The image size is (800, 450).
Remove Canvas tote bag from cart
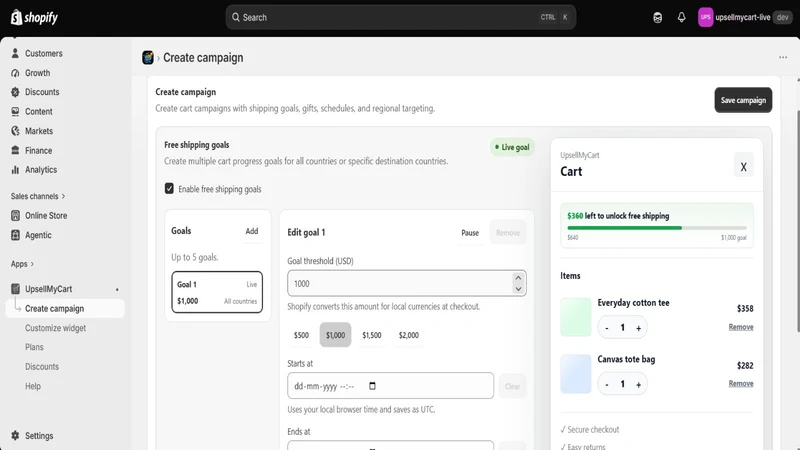point(741,384)
